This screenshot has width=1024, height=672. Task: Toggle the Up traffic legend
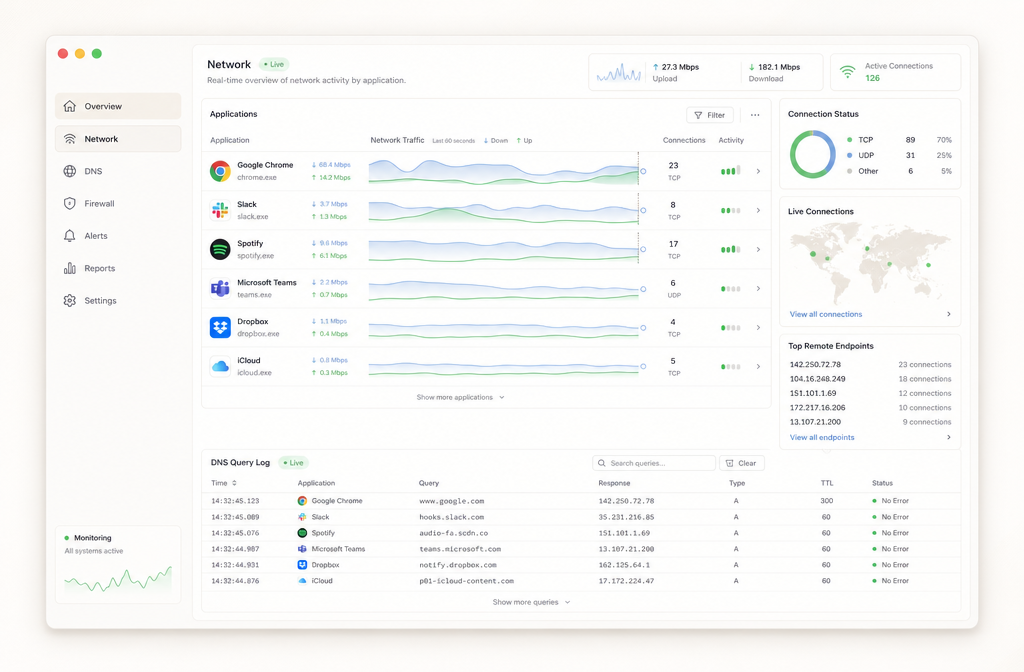[524, 140]
